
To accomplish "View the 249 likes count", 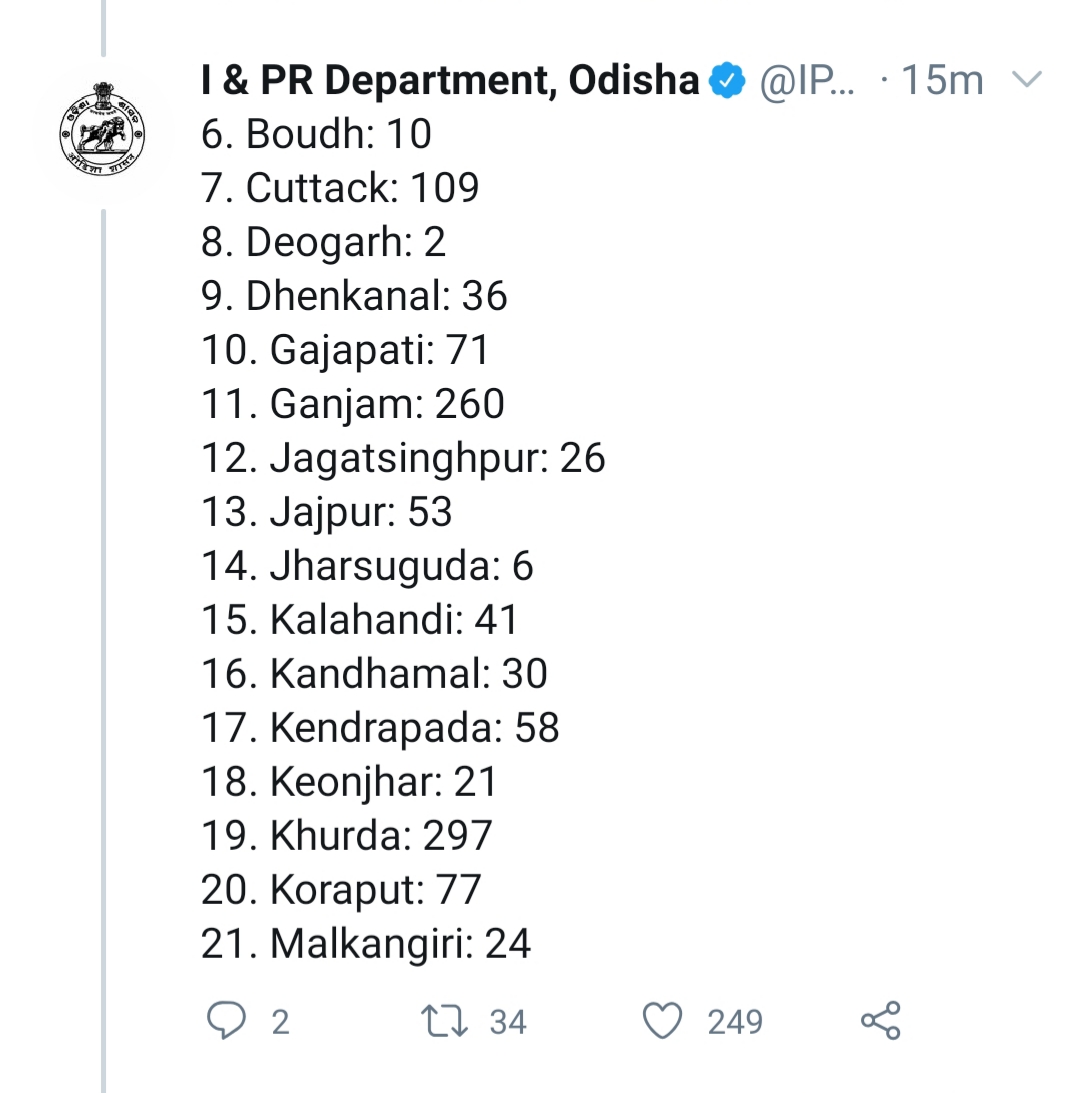I will point(735,1022).
